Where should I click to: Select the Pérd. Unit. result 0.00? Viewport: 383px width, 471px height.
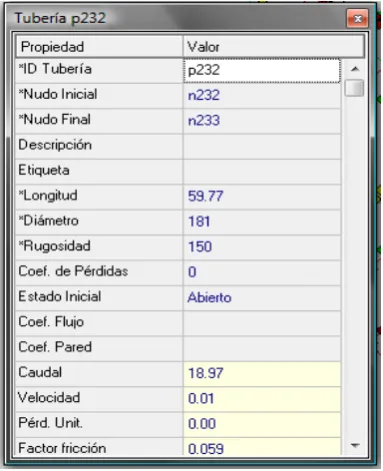click(262, 424)
